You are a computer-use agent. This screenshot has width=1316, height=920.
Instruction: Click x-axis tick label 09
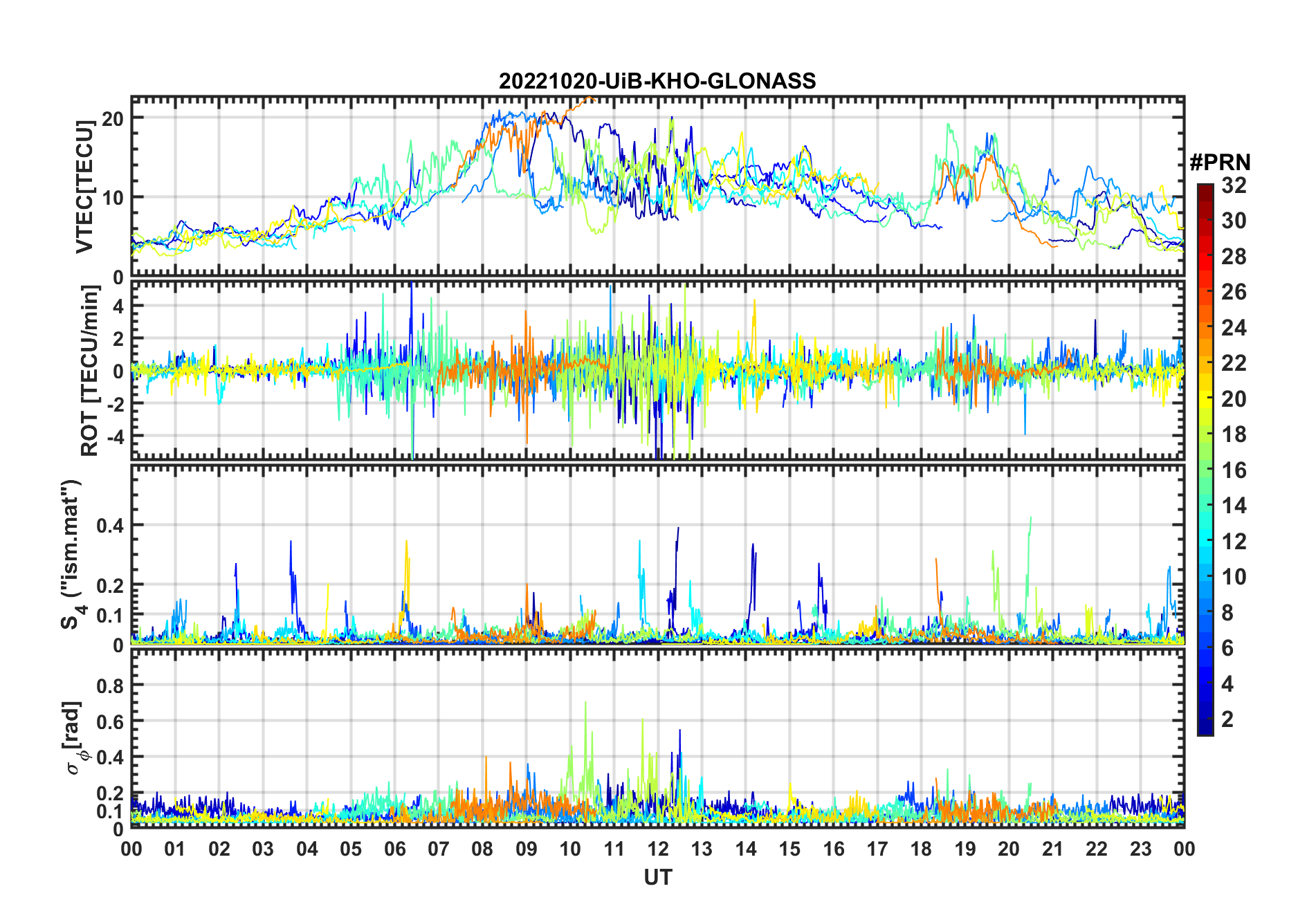[527, 849]
